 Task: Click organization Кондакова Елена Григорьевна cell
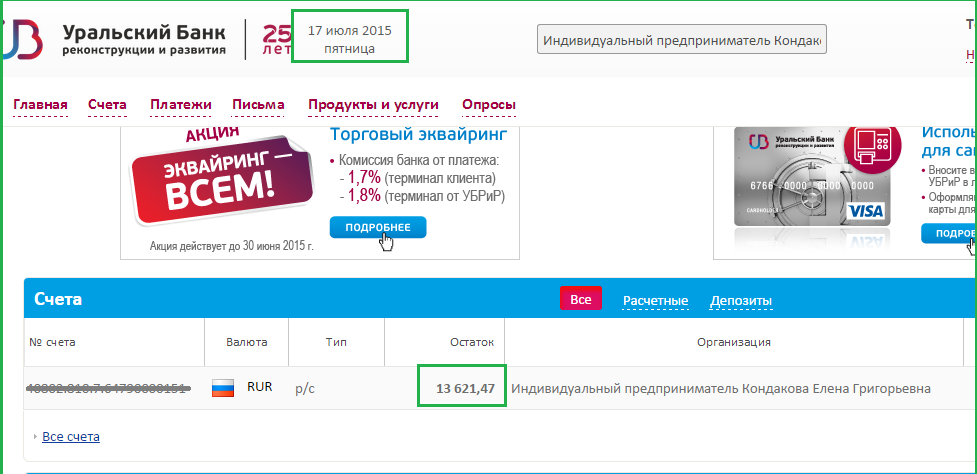pyautogui.click(x=721, y=389)
